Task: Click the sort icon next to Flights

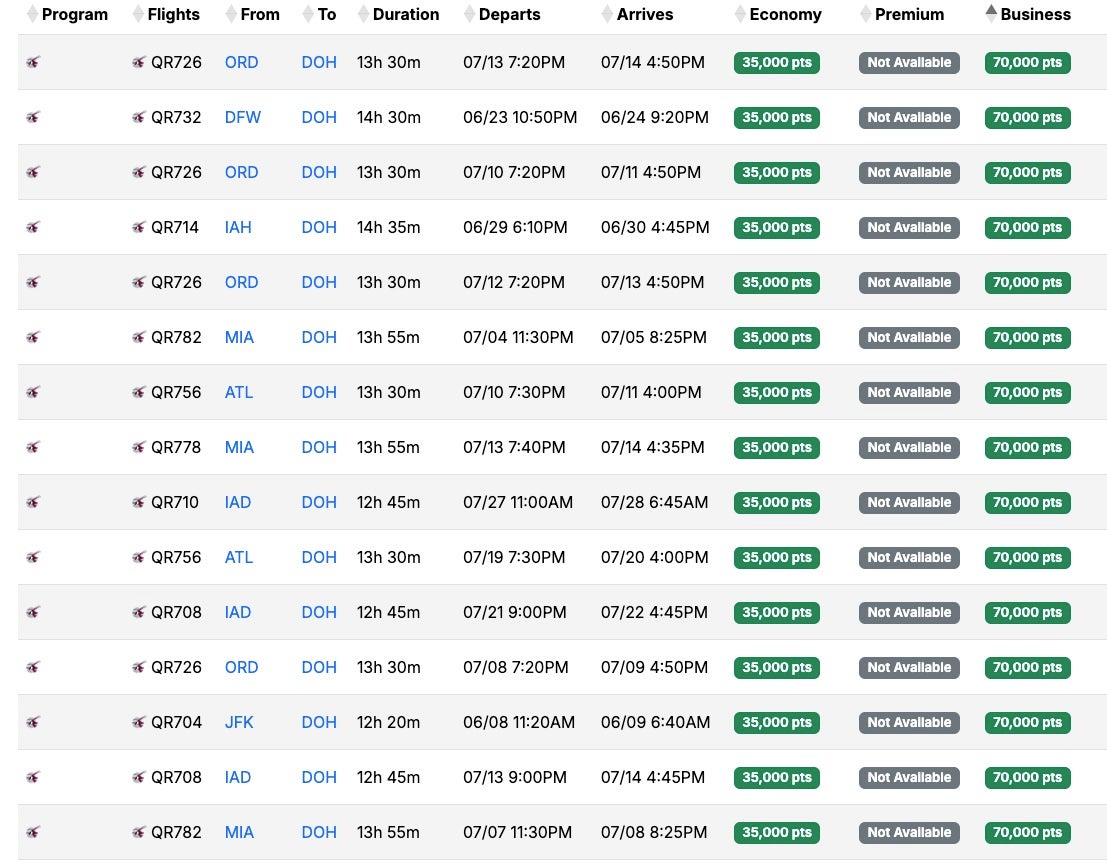Action: tap(138, 14)
